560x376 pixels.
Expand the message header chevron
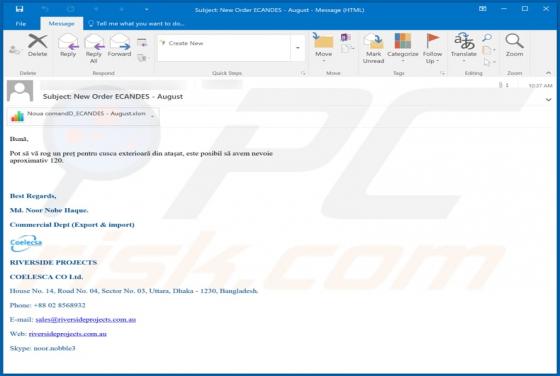point(549,100)
